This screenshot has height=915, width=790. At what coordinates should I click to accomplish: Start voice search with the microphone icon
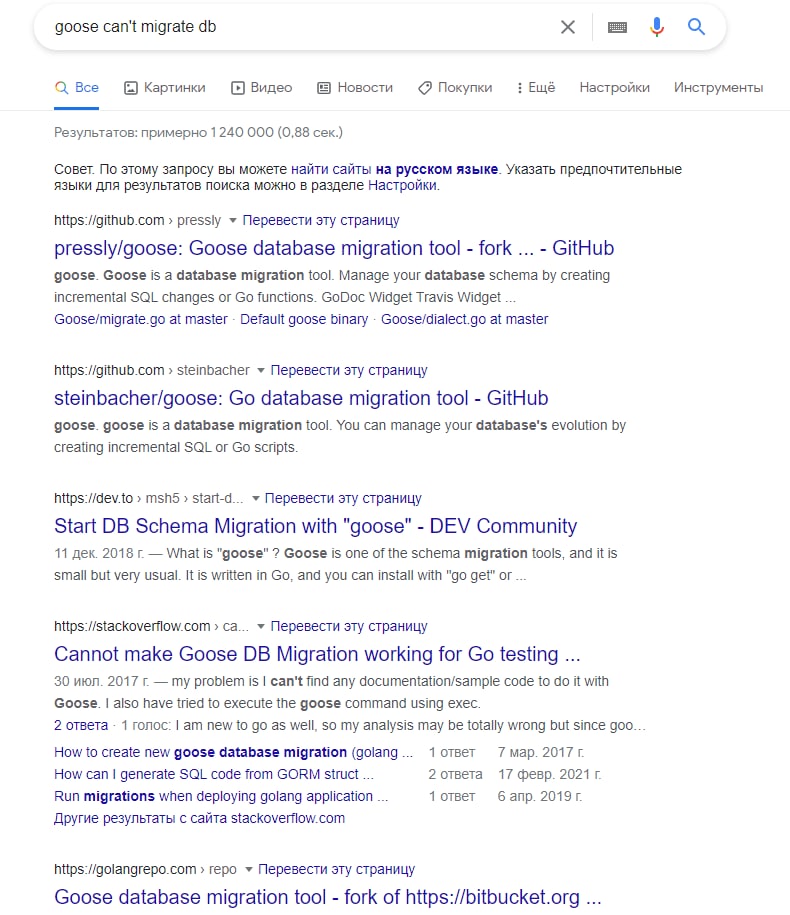point(657,27)
